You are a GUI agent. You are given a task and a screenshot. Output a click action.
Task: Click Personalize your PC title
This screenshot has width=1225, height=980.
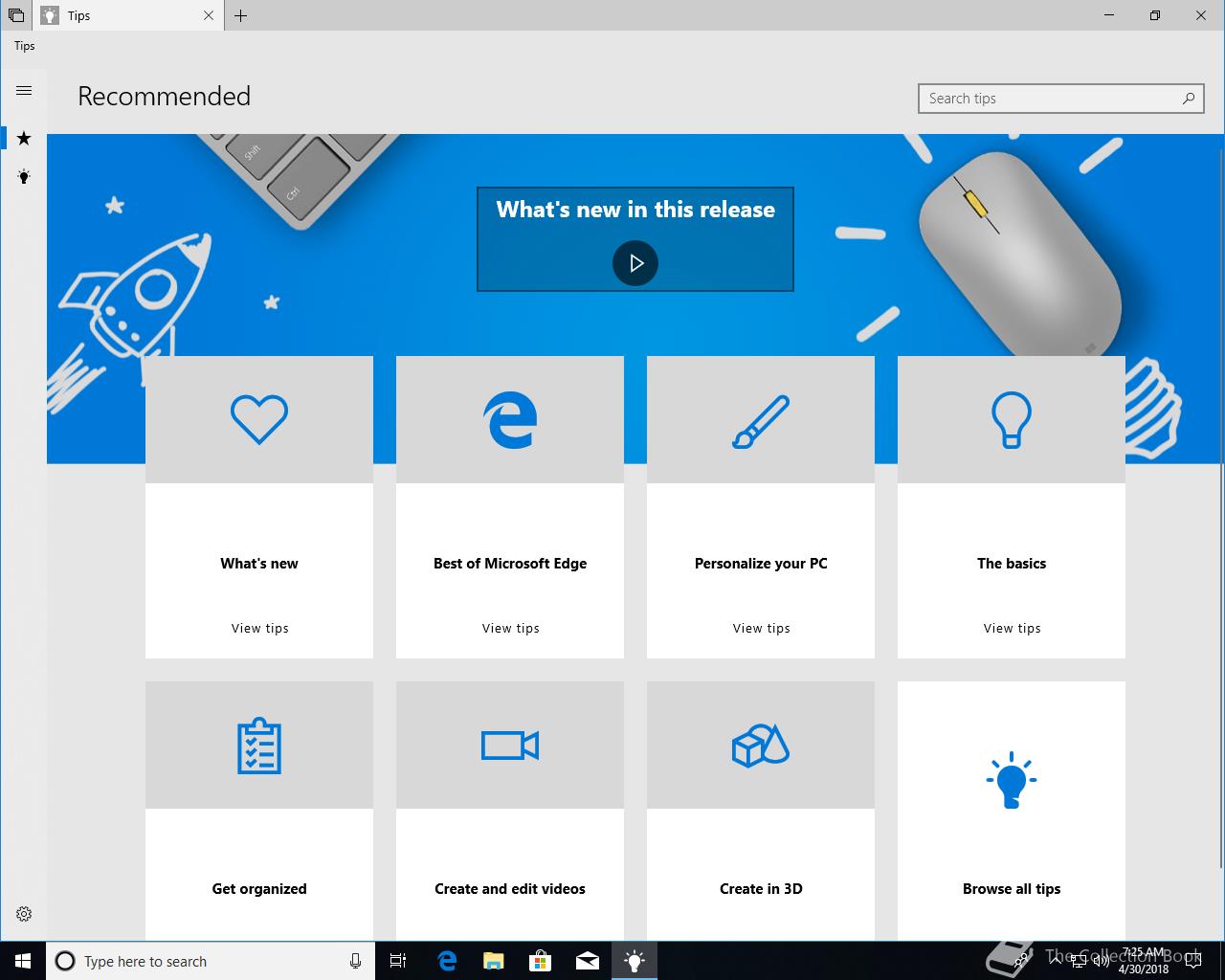[761, 563]
